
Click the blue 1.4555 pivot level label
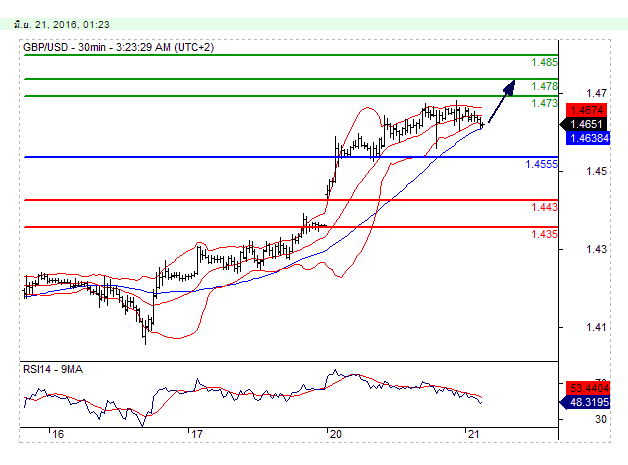(x=541, y=164)
